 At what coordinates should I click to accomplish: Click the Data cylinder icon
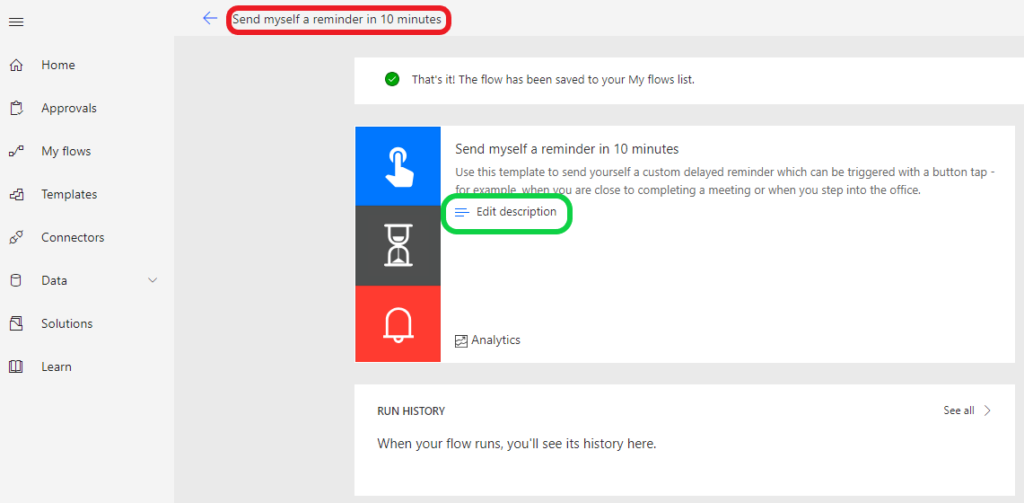(16, 281)
